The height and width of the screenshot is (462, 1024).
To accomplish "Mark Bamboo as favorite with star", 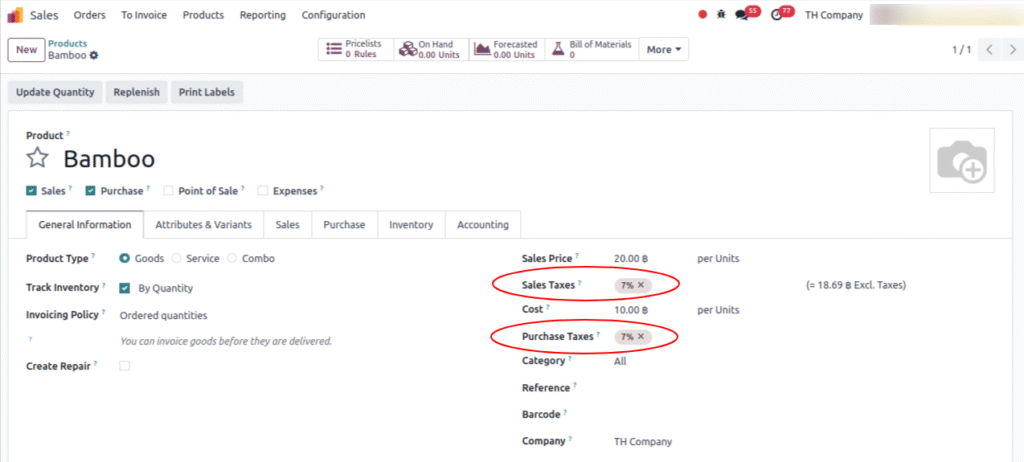I will coord(37,158).
